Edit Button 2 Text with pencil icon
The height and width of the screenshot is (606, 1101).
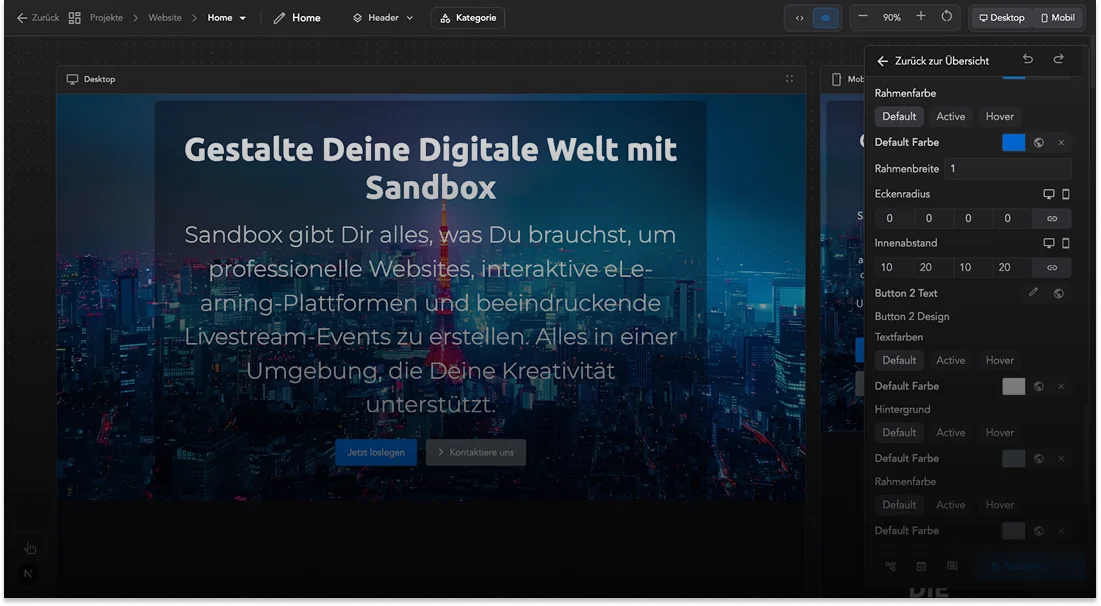pos(1034,292)
